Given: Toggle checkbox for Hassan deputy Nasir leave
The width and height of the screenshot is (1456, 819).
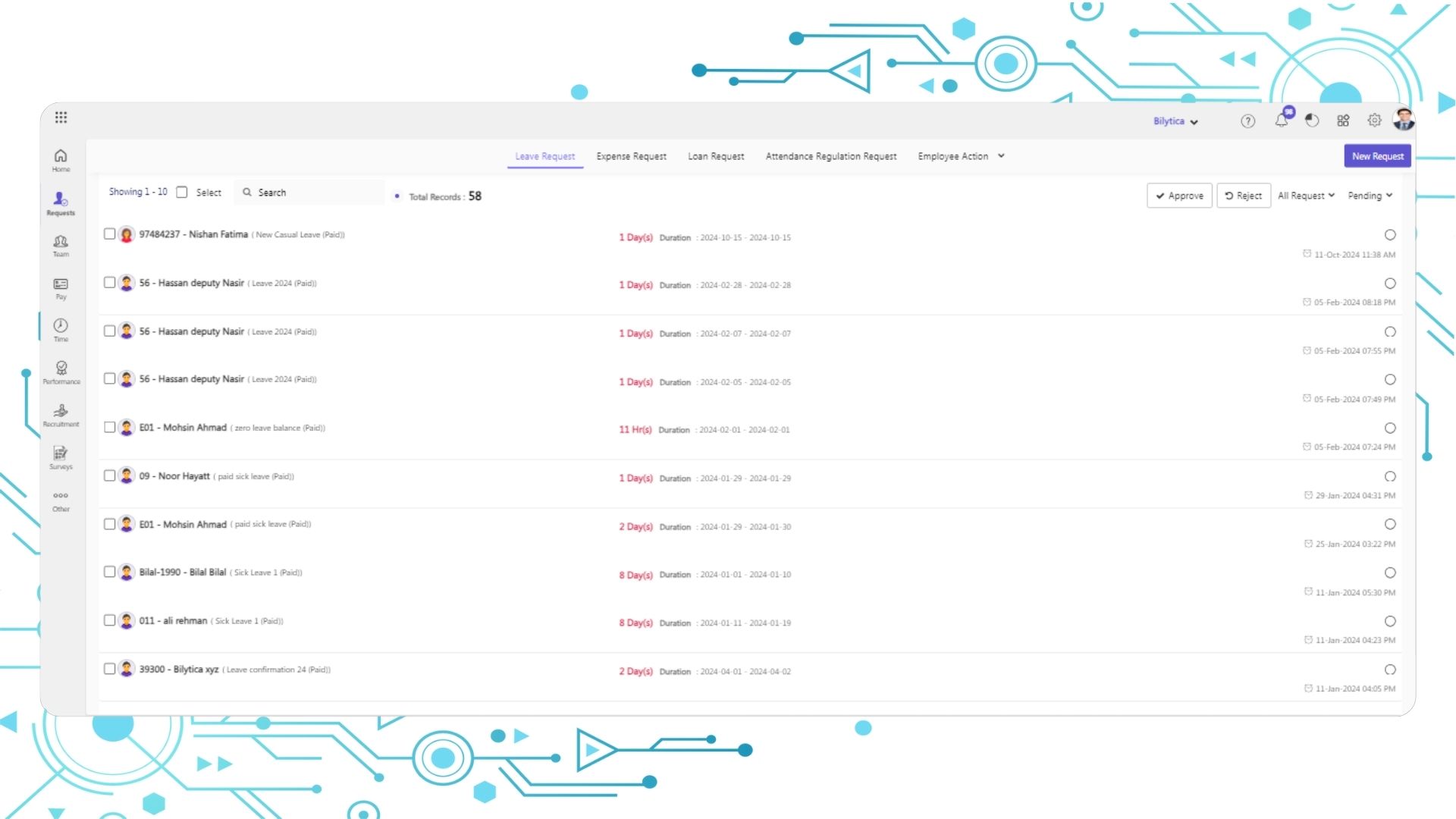Looking at the screenshot, I should tap(109, 282).
